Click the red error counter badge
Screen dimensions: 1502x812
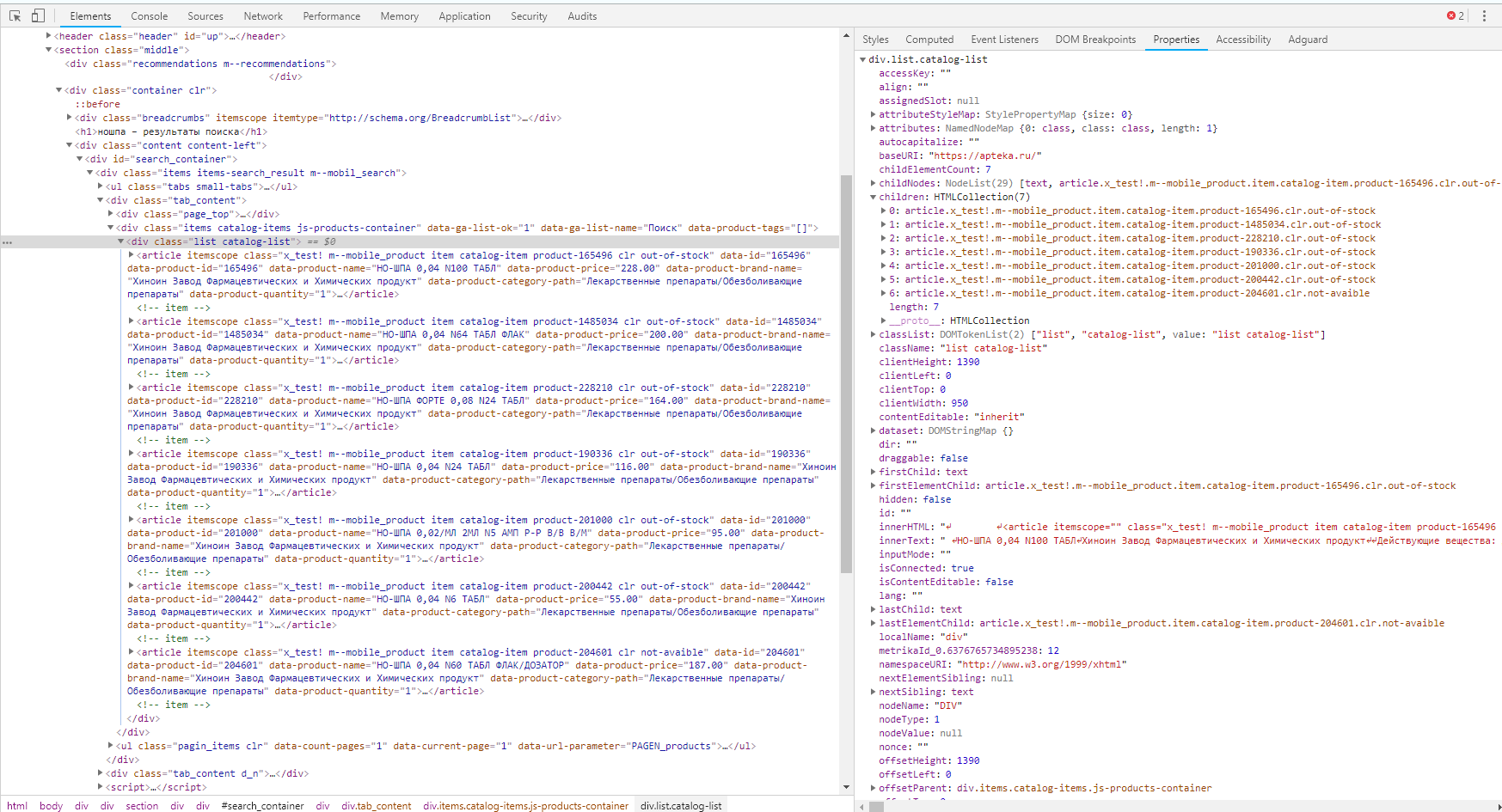pos(1452,15)
